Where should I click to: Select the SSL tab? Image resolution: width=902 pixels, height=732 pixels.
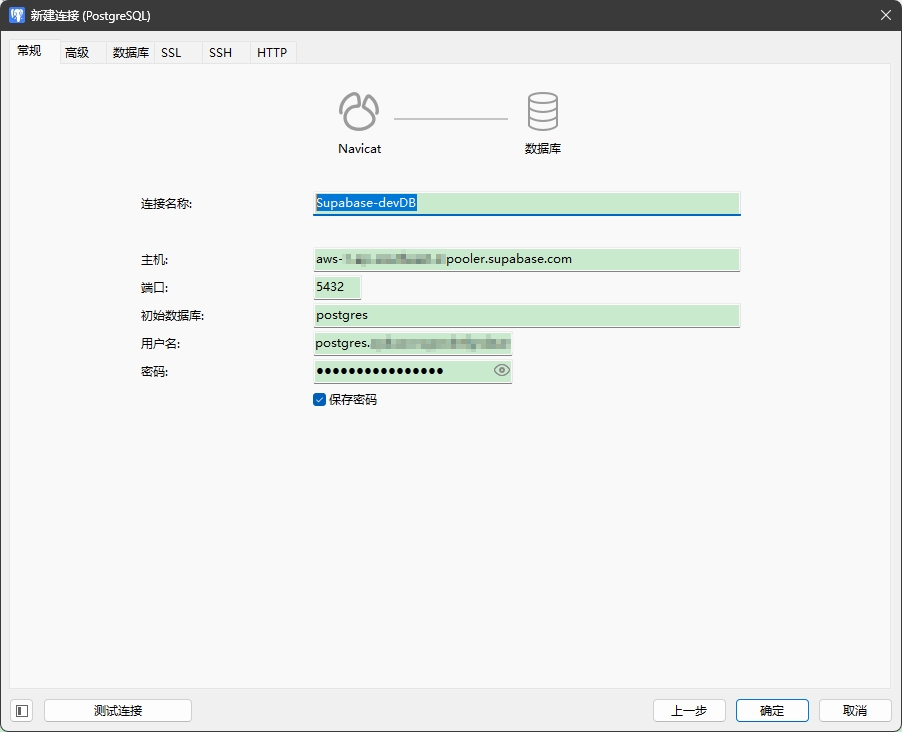[x=171, y=52]
